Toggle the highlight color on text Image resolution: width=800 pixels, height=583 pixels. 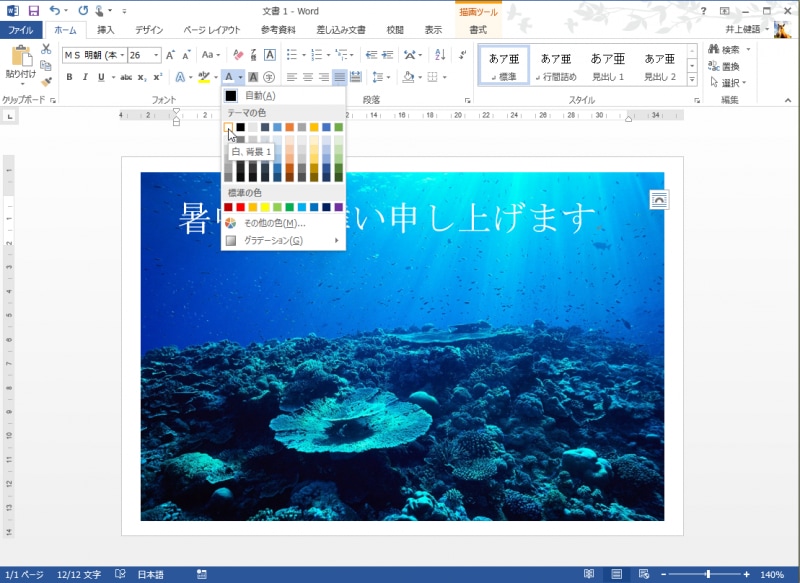[x=202, y=77]
